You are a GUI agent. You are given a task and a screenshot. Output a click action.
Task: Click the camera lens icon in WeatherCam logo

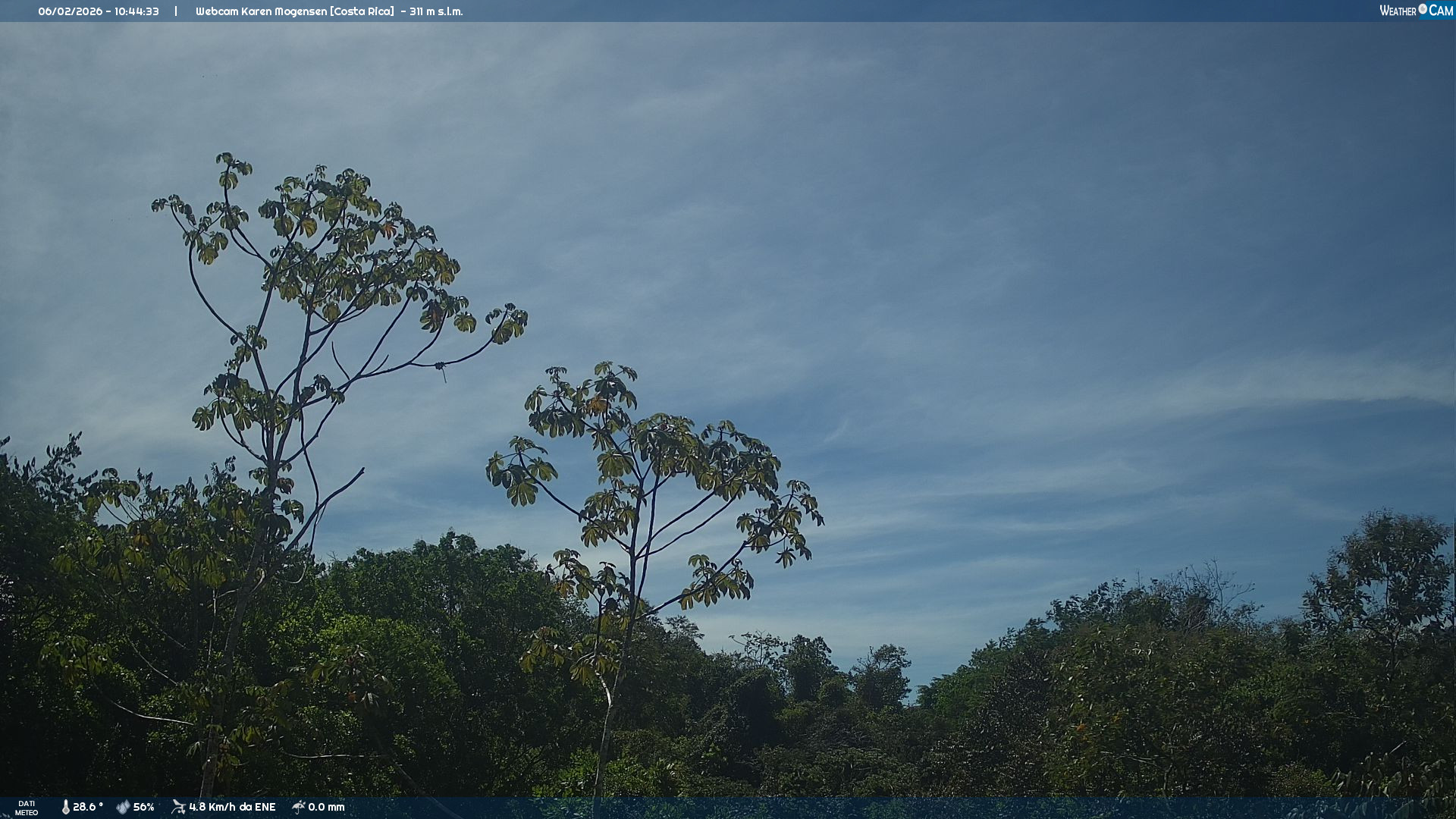click(1423, 9)
